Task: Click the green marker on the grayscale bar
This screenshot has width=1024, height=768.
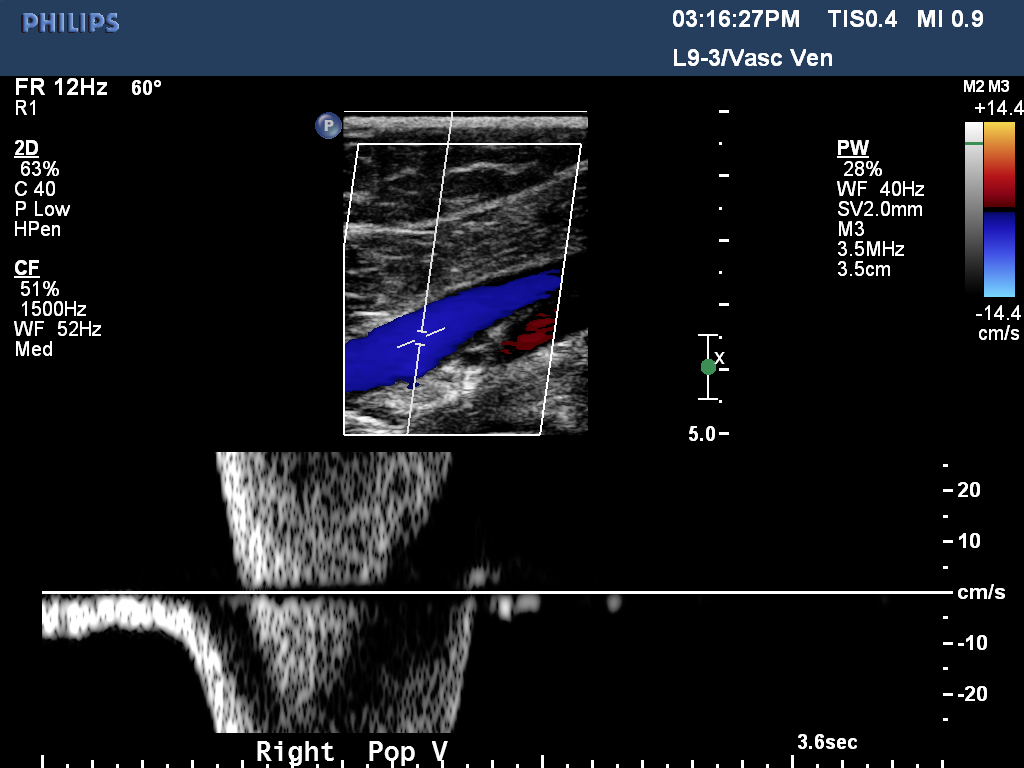Action: [x=973, y=145]
